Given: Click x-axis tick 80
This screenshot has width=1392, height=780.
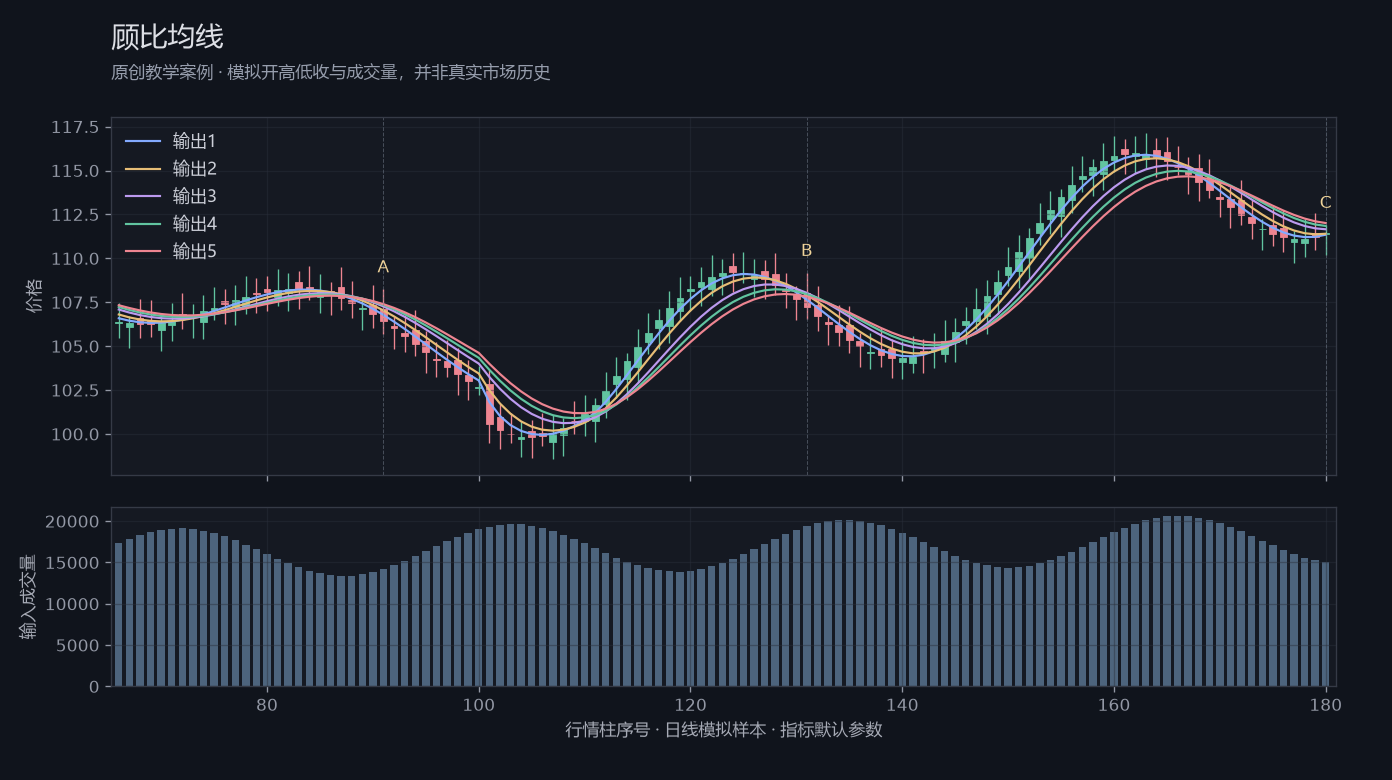Looking at the screenshot, I should coord(267,703).
